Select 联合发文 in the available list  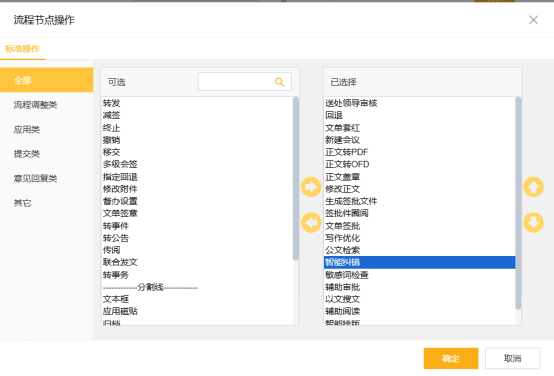[197, 262]
